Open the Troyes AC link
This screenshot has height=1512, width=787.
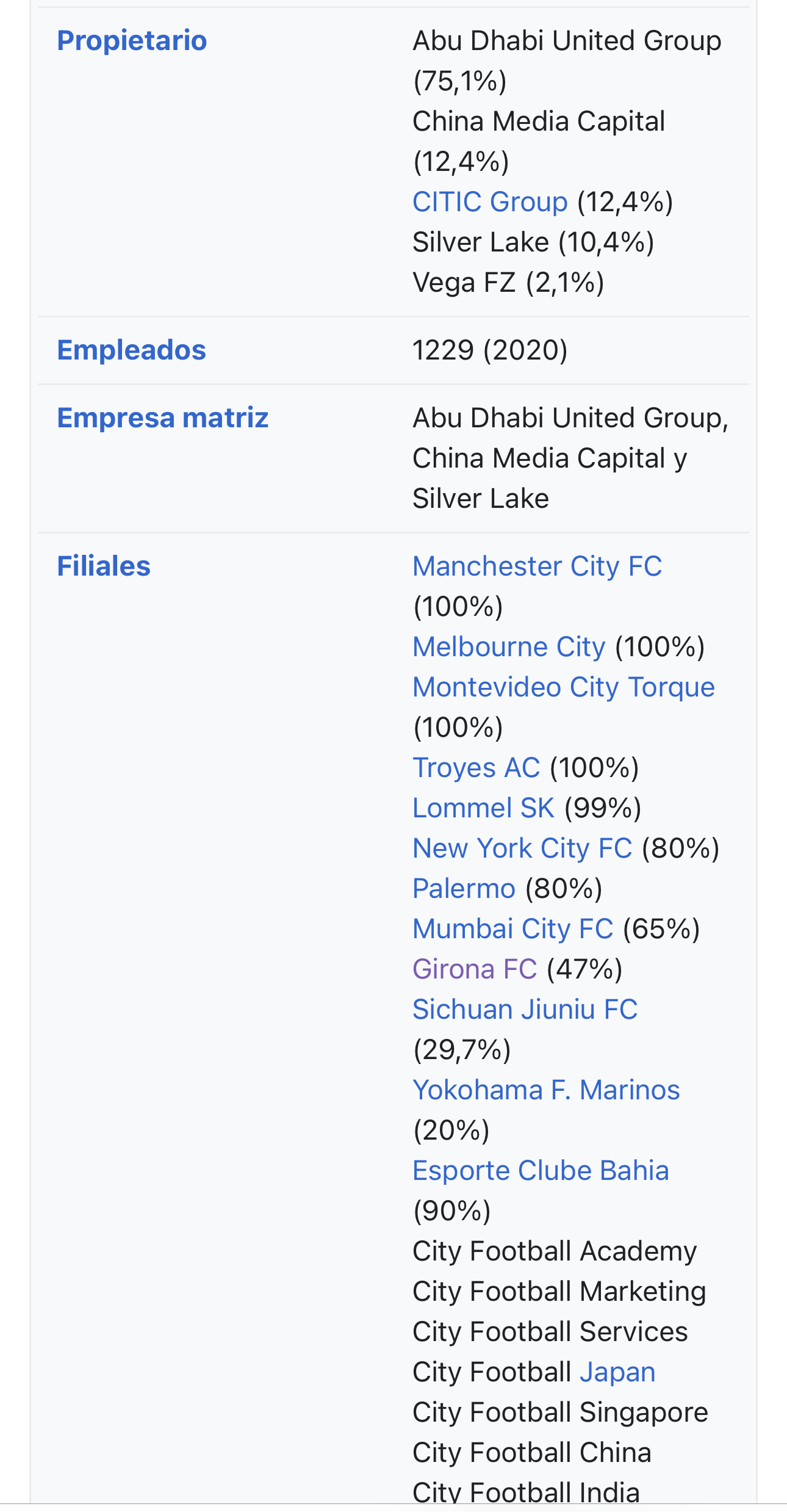coord(476,768)
